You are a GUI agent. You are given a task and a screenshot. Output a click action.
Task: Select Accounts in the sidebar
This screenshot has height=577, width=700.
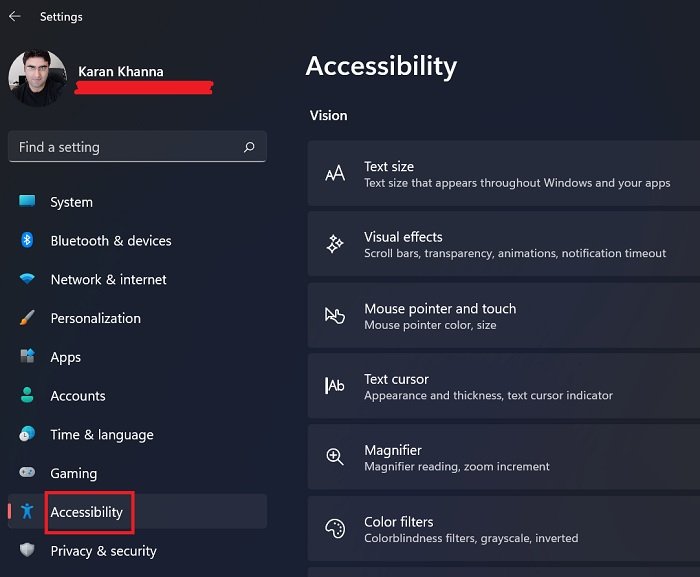pos(78,396)
